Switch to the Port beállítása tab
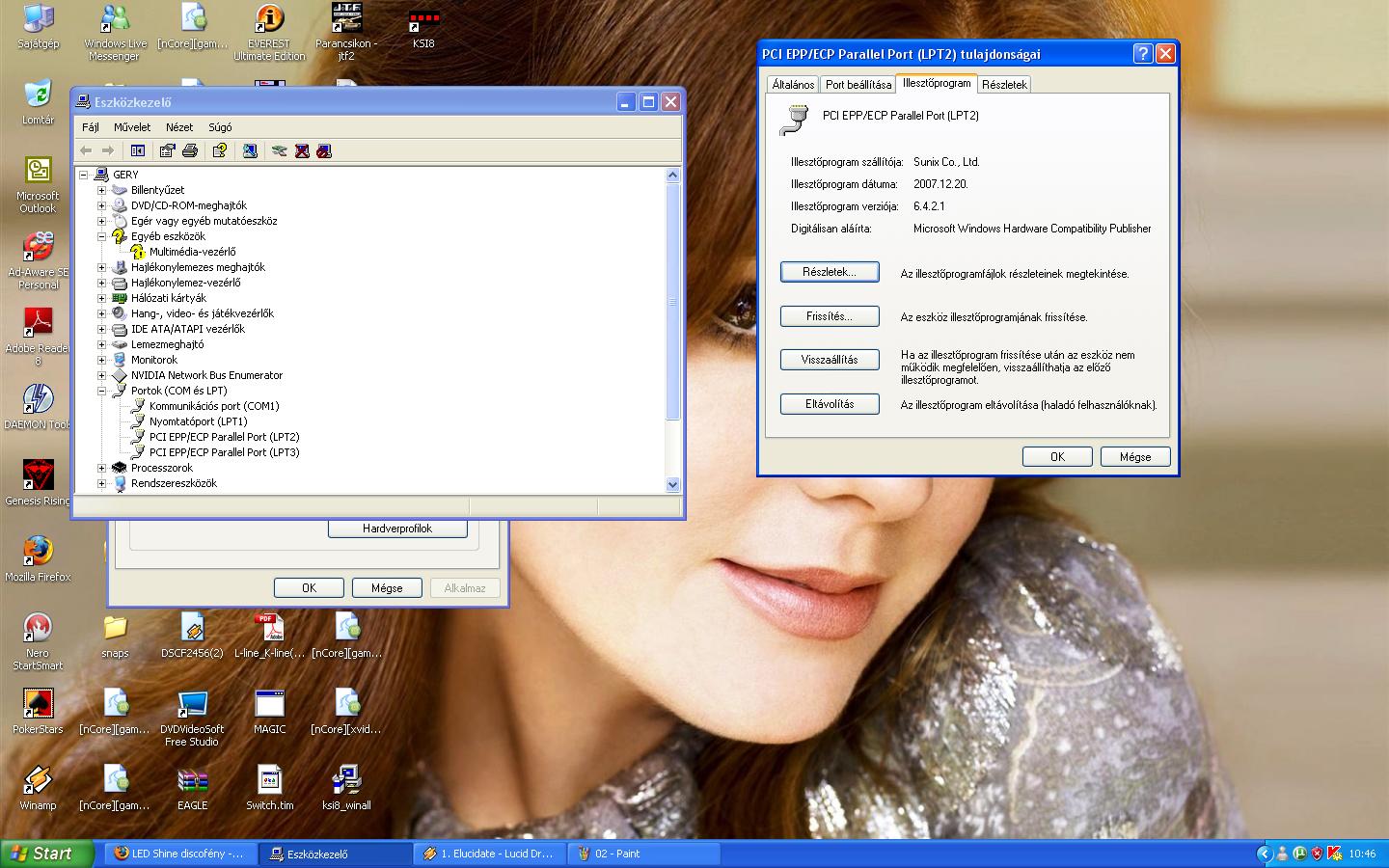This screenshot has width=1389, height=868. (x=858, y=85)
